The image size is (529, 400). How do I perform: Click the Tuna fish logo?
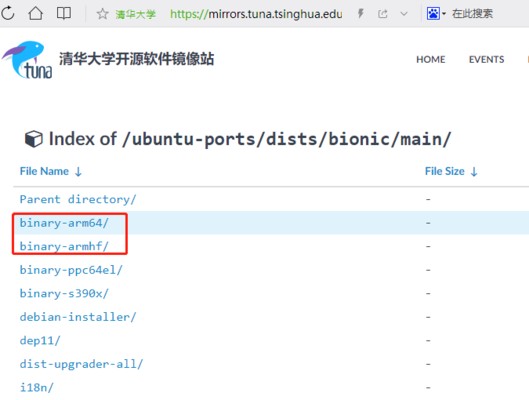(27, 60)
